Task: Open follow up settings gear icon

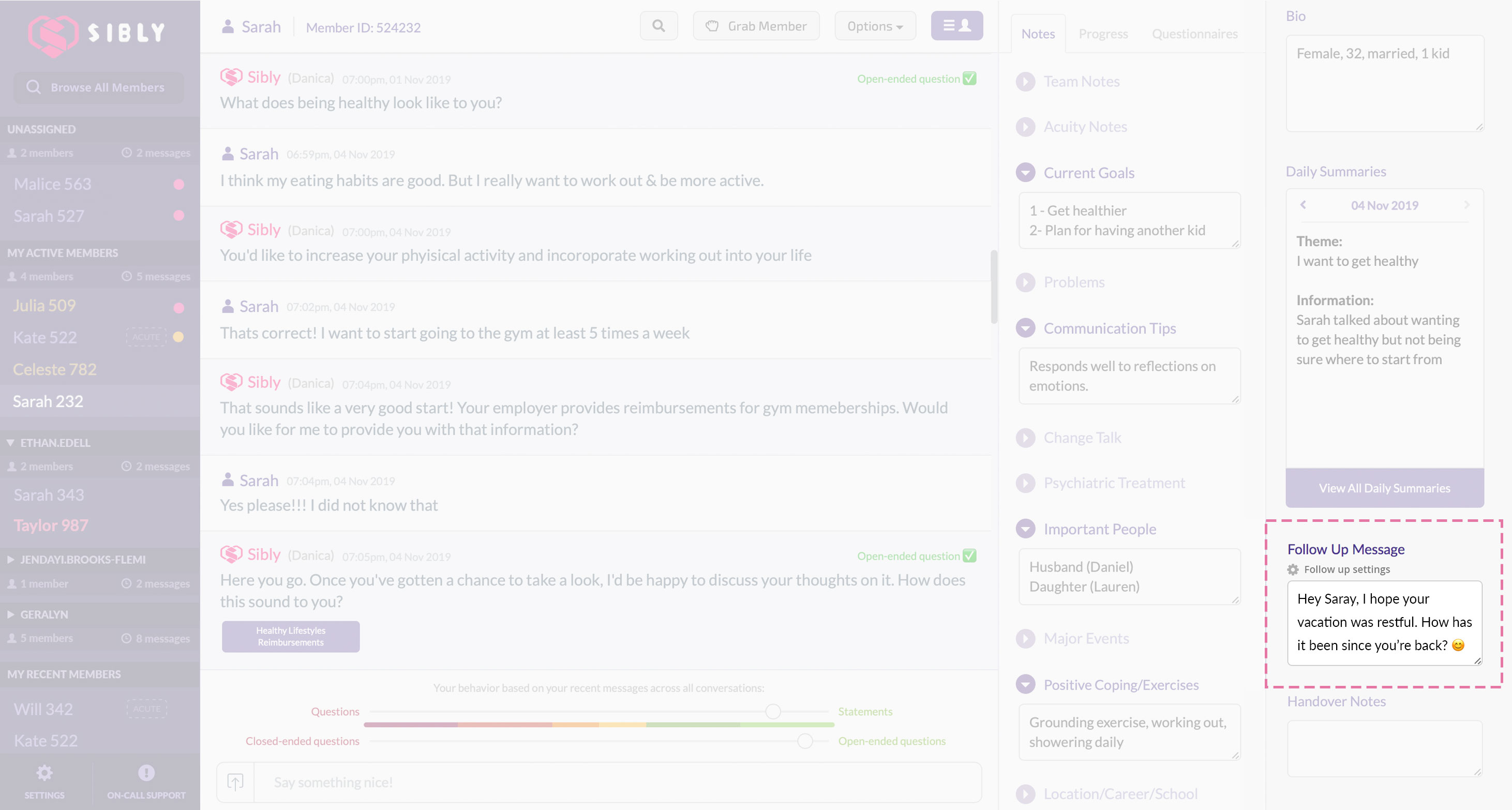Action: coord(1293,569)
